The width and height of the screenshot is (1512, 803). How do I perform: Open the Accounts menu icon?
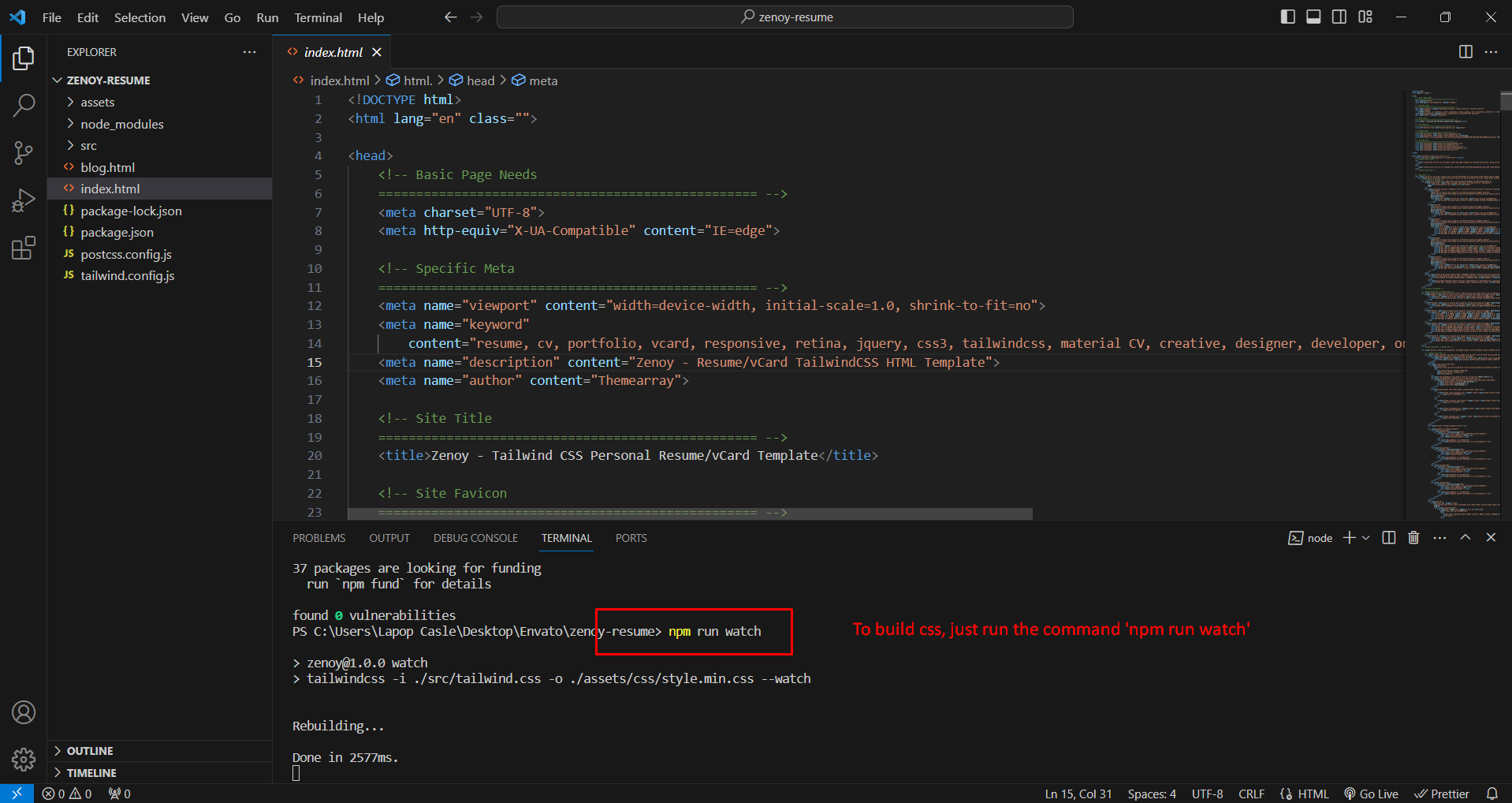click(24, 712)
